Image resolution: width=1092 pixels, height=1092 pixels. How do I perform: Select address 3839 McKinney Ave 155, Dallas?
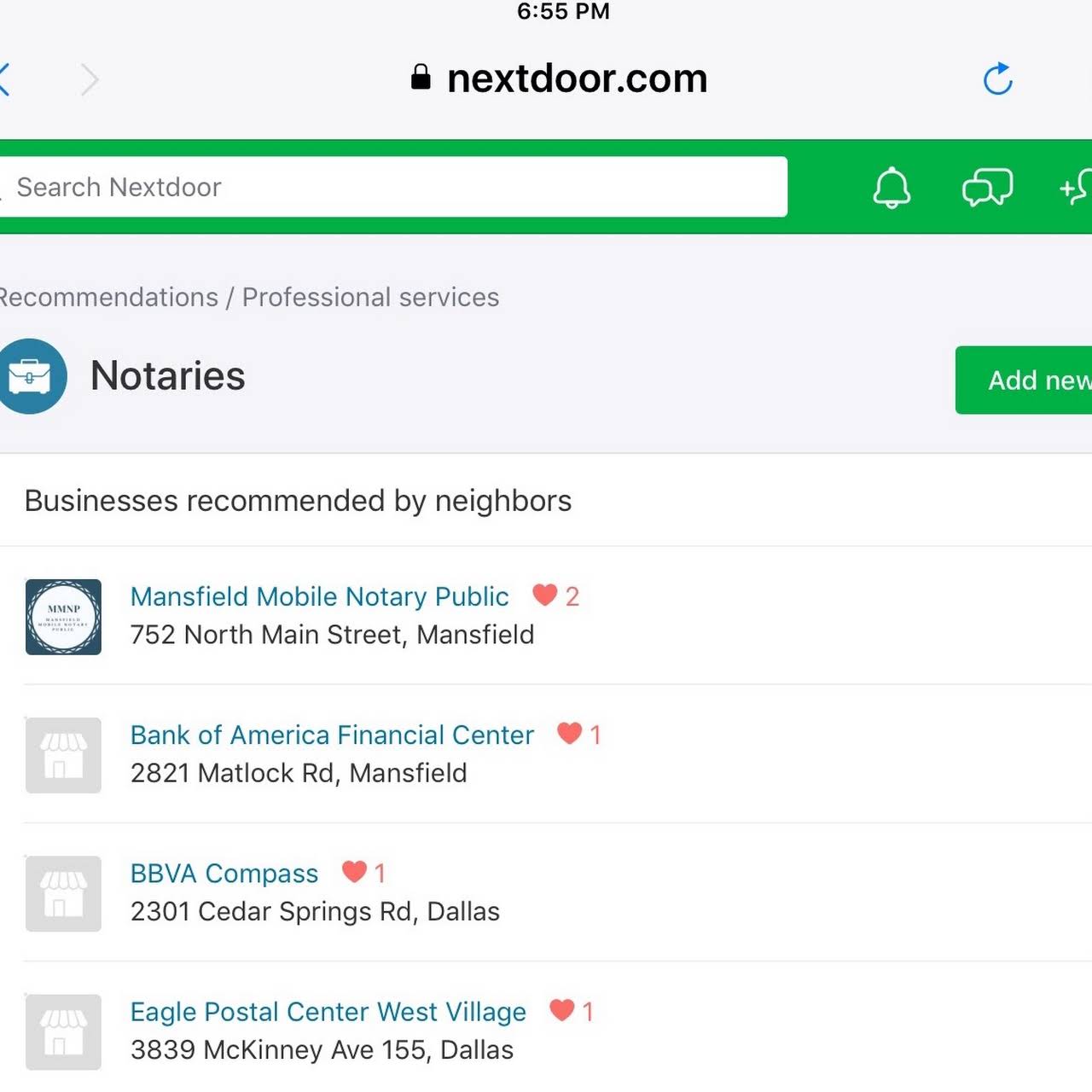click(x=322, y=1049)
